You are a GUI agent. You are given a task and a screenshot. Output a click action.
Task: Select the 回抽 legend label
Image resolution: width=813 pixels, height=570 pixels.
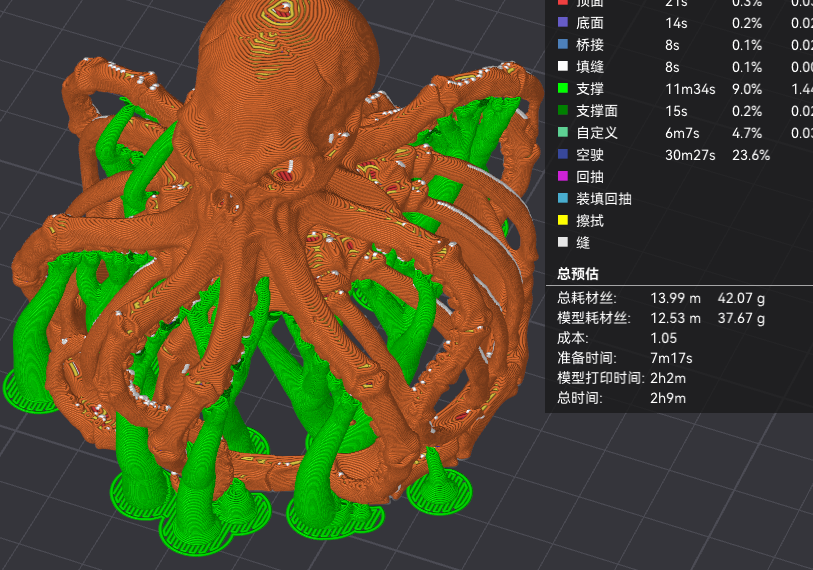coord(590,176)
